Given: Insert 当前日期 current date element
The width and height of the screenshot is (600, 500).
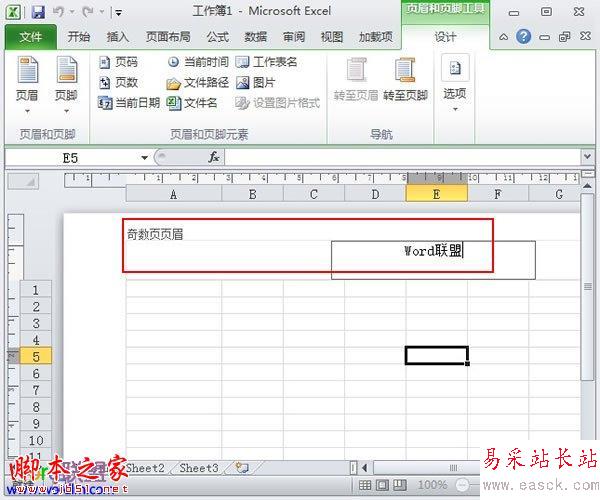Looking at the screenshot, I should [x=129, y=103].
